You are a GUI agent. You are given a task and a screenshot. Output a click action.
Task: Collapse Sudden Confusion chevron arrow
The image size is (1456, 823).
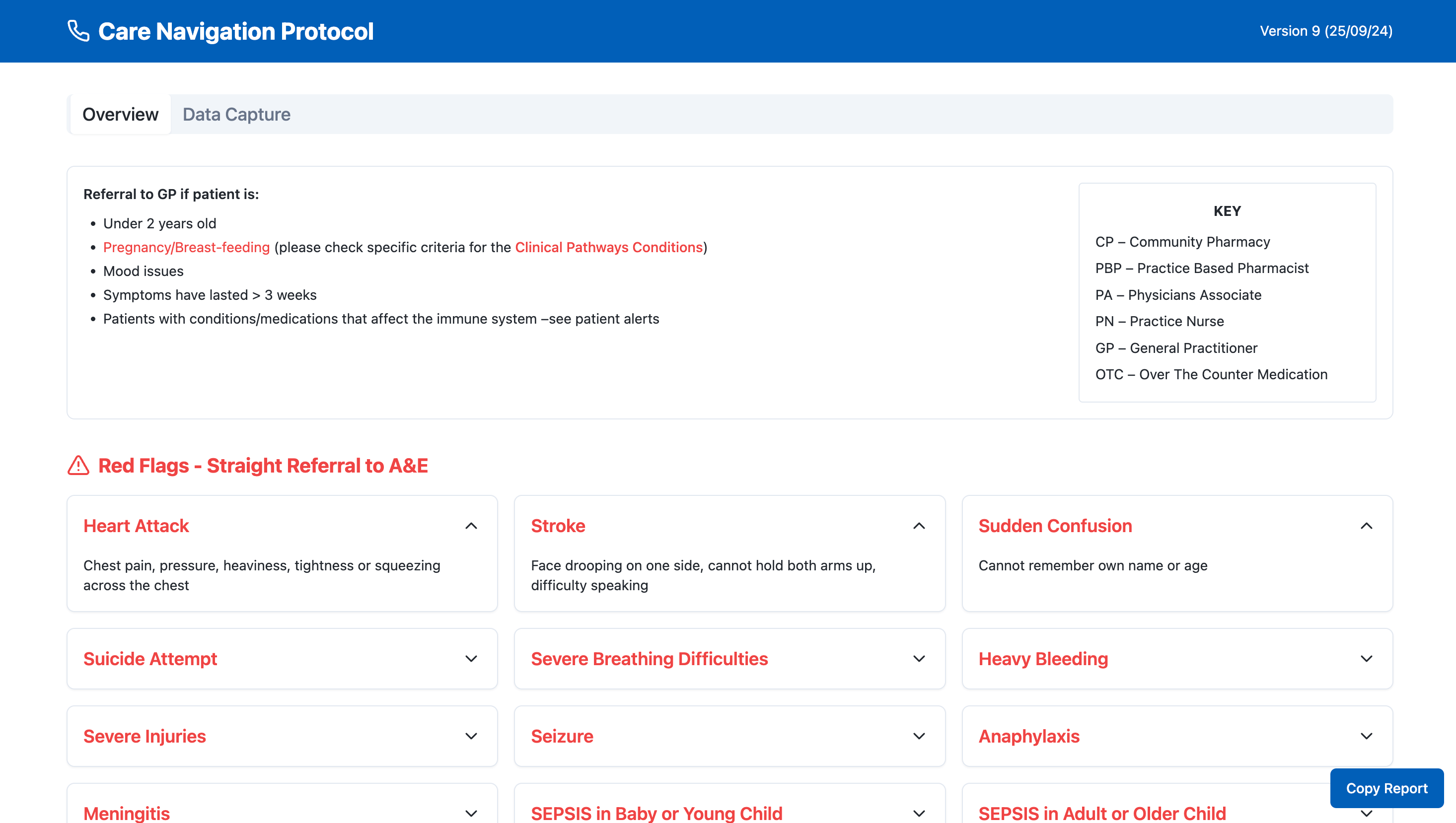[1366, 526]
